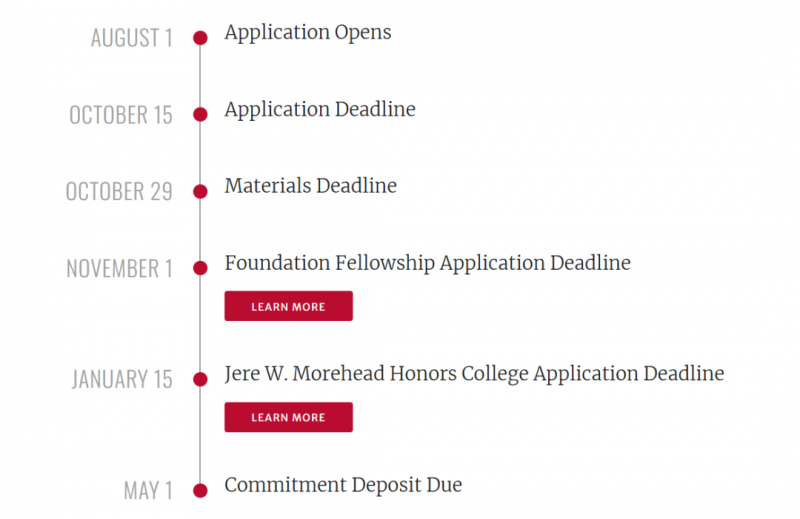Select the Materials Deadline text
Screen dimensions: 800x519
[x=310, y=186]
